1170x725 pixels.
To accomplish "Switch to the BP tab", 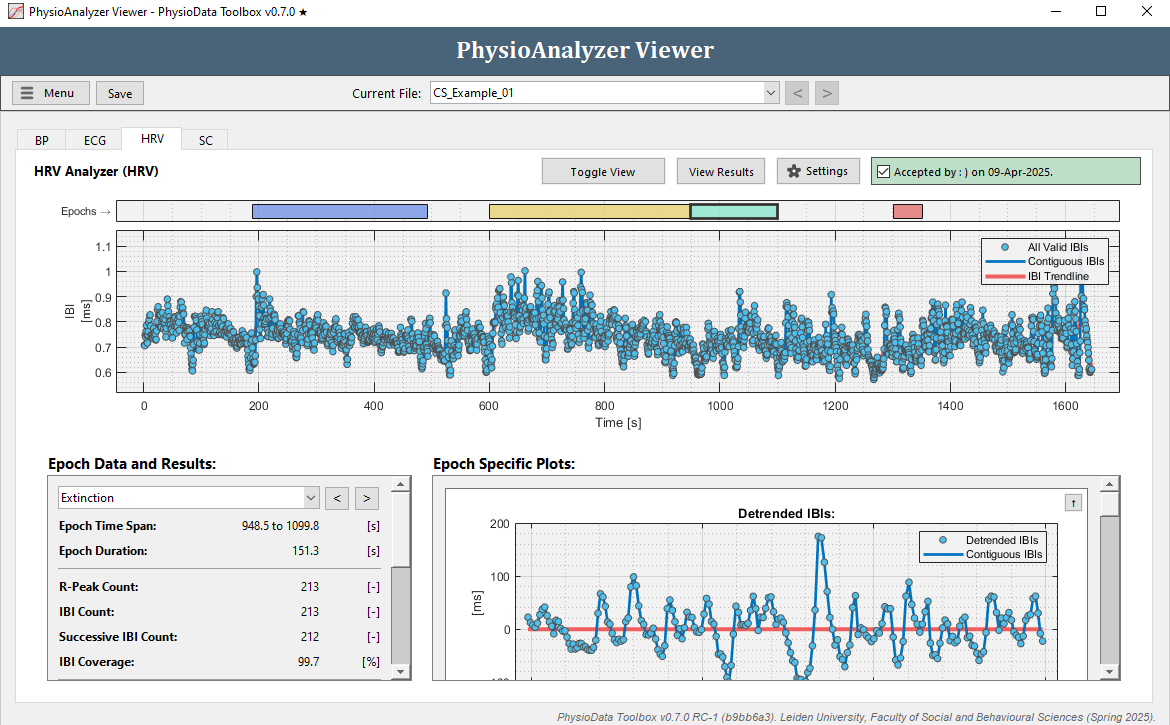I will [42, 140].
